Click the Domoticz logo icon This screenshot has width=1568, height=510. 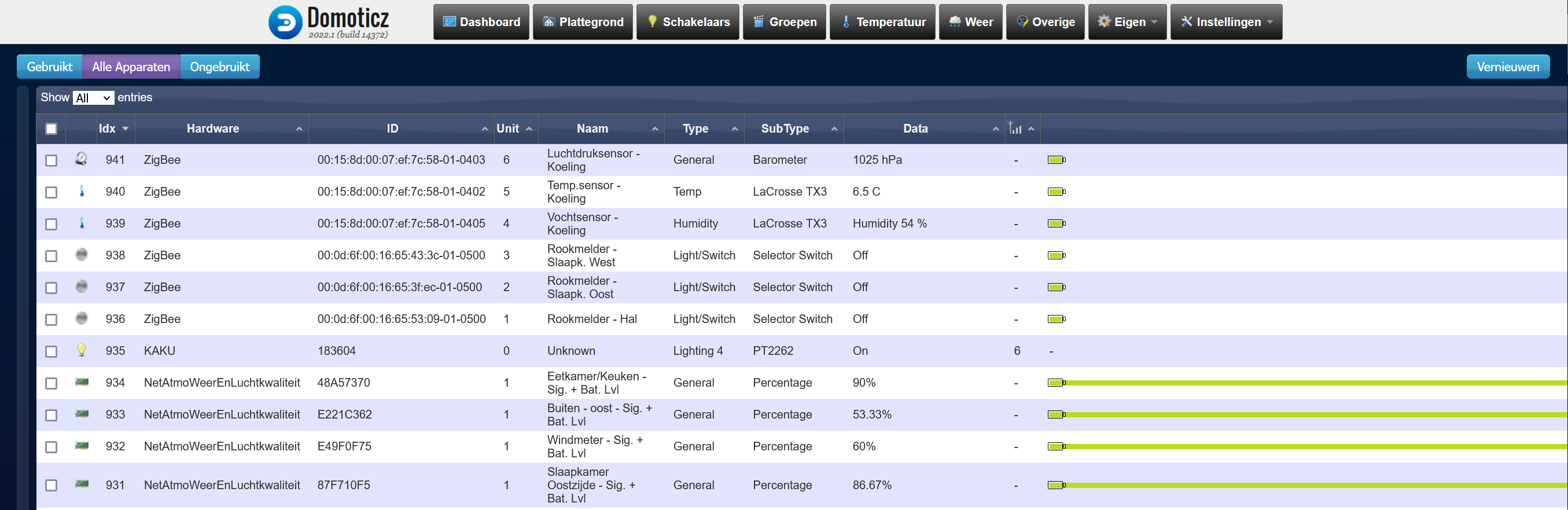(x=285, y=23)
